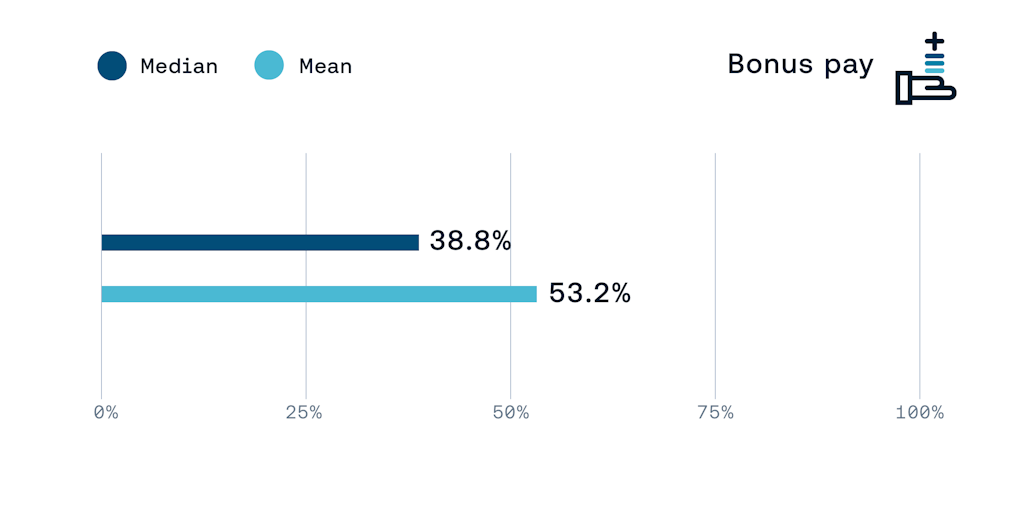Click the light blue Mean legend circle
Image resolution: width=1023 pixels, height=511 pixels.
(269, 66)
